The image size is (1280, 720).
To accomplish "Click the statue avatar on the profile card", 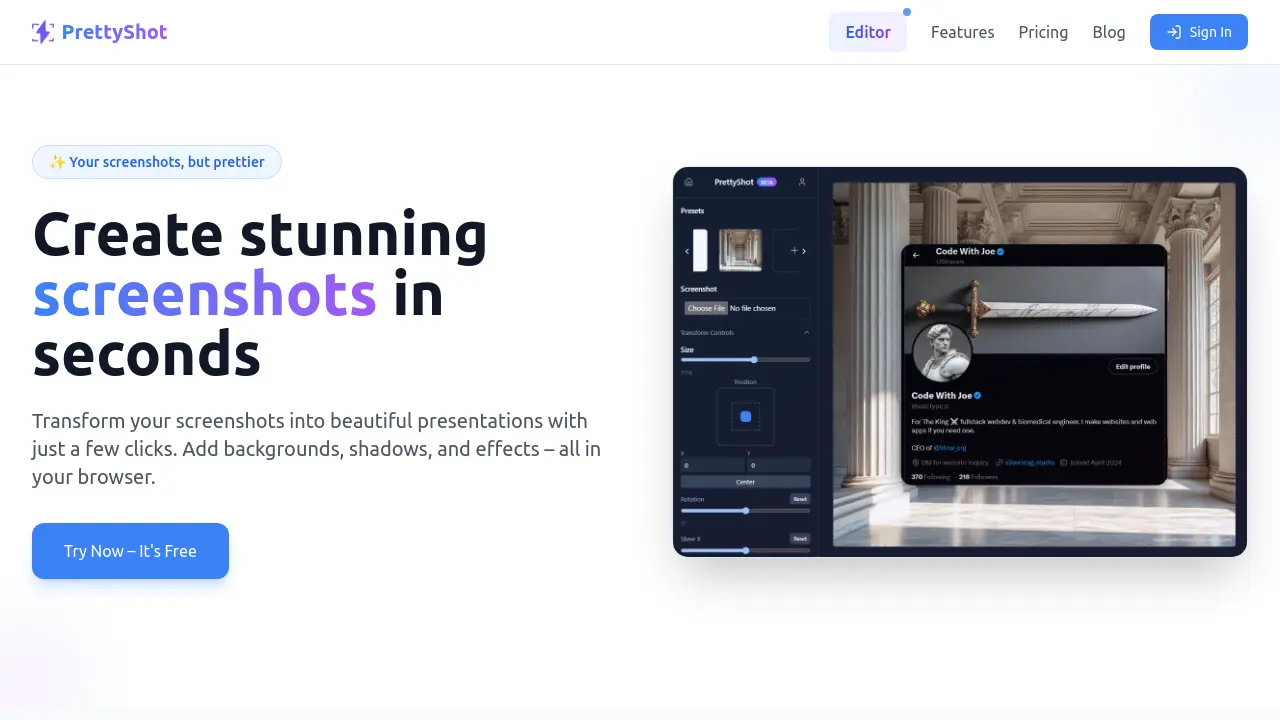I will click(x=941, y=353).
